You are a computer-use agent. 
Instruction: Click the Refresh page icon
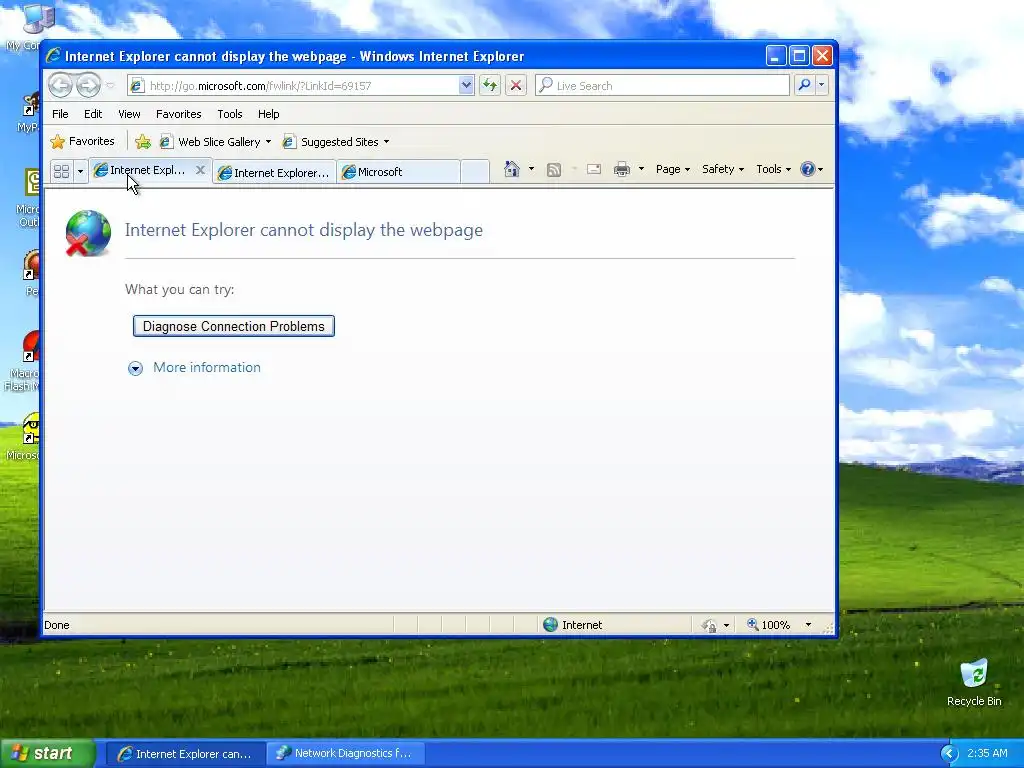pyautogui.click(x=490, y=85)
